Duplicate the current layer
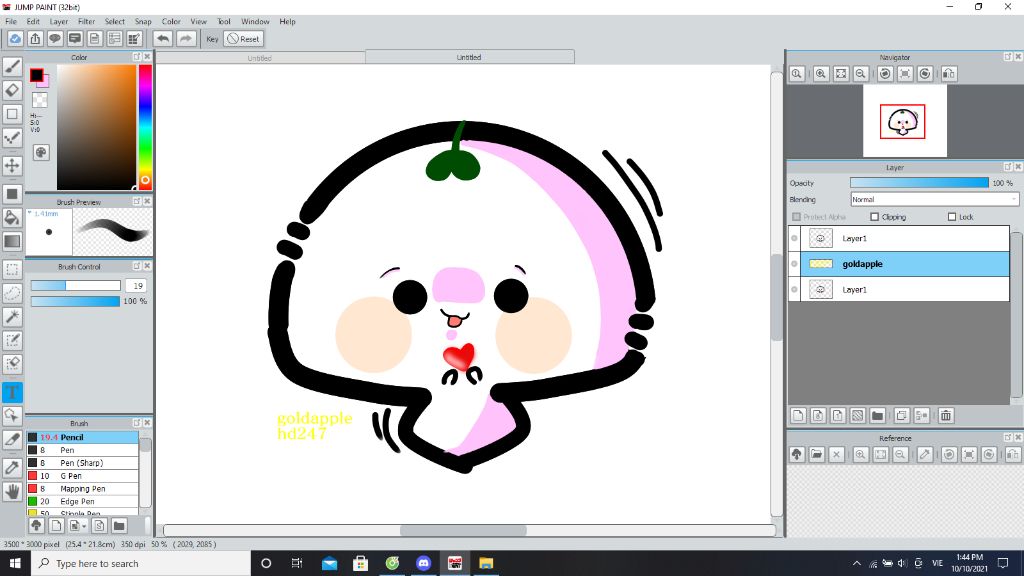 [x=902, y=415]
